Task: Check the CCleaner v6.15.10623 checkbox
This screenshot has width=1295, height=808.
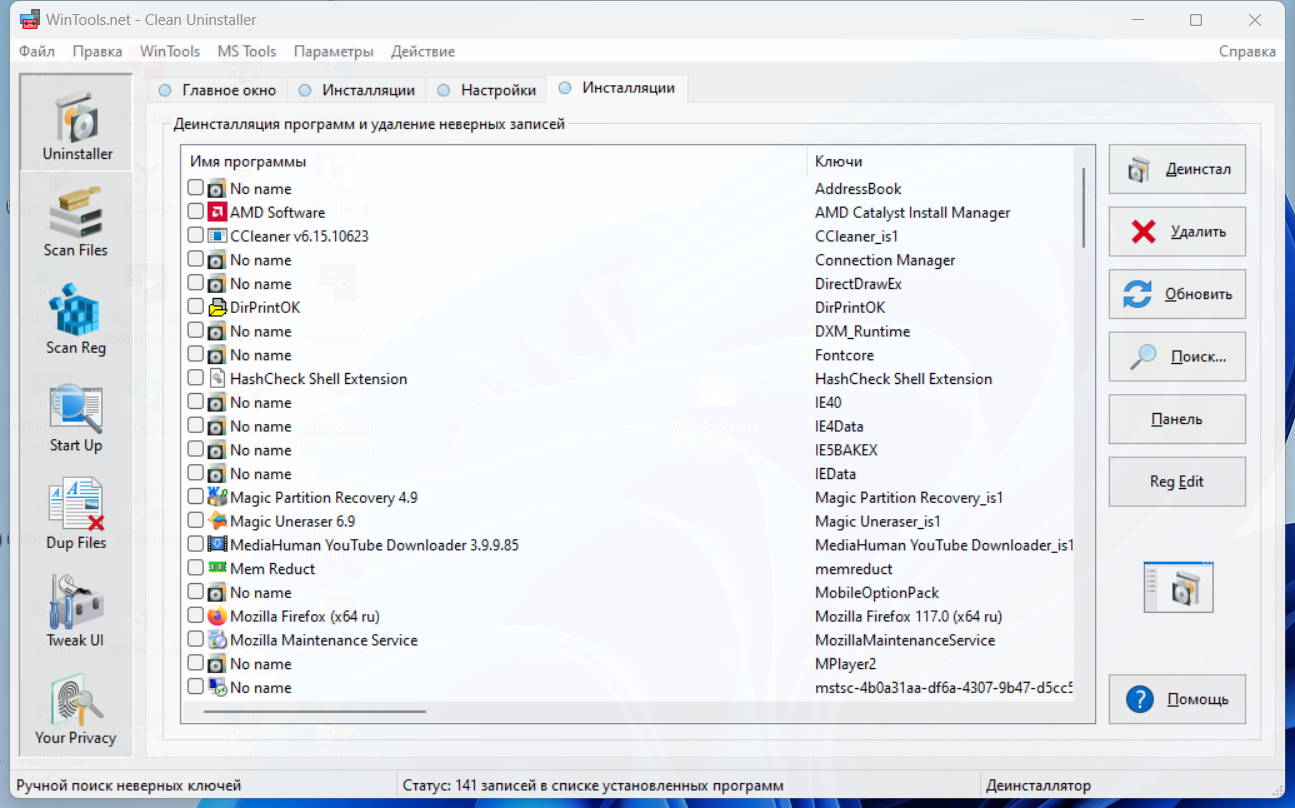Action: tap(195, 236)
